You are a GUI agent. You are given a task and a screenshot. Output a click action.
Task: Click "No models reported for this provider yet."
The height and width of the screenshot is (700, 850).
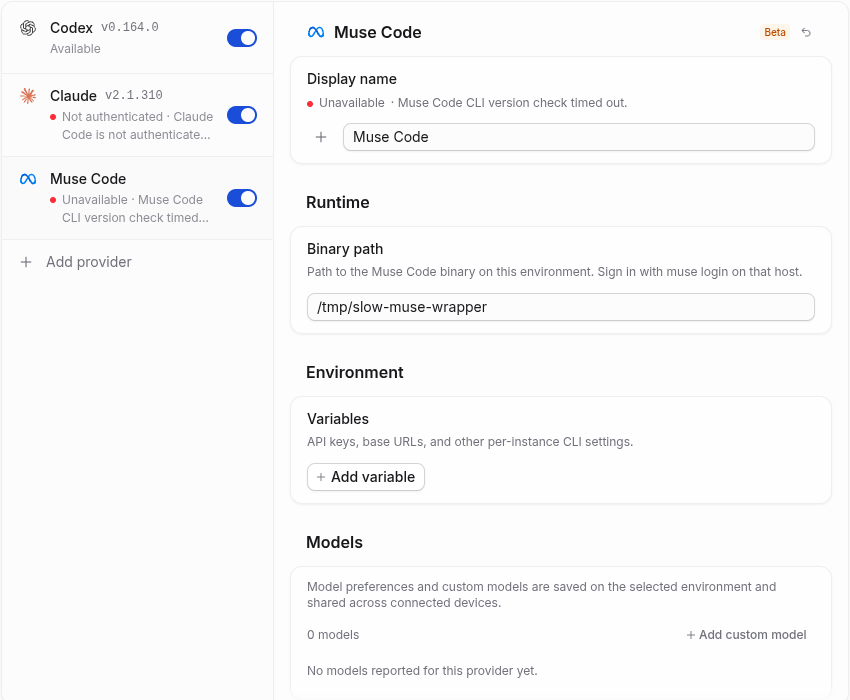click(x=422, y=671)
